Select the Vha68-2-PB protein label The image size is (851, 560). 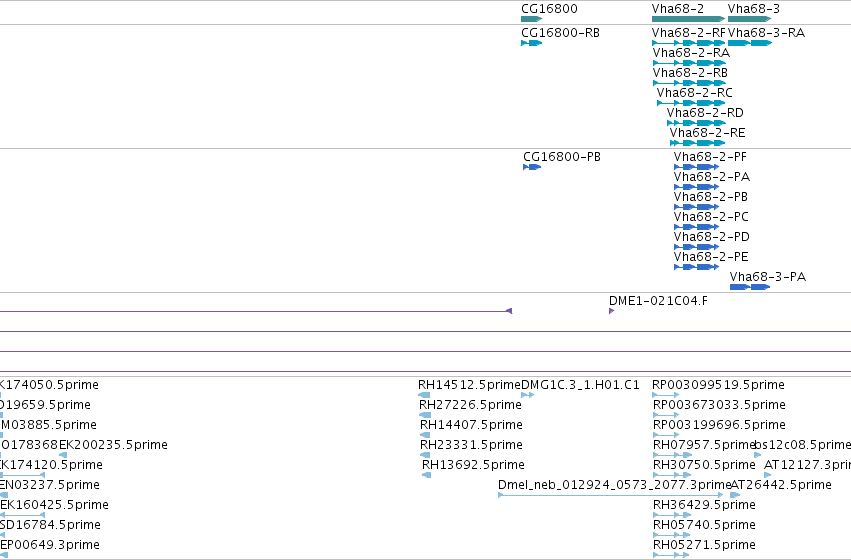coord(710,197)
